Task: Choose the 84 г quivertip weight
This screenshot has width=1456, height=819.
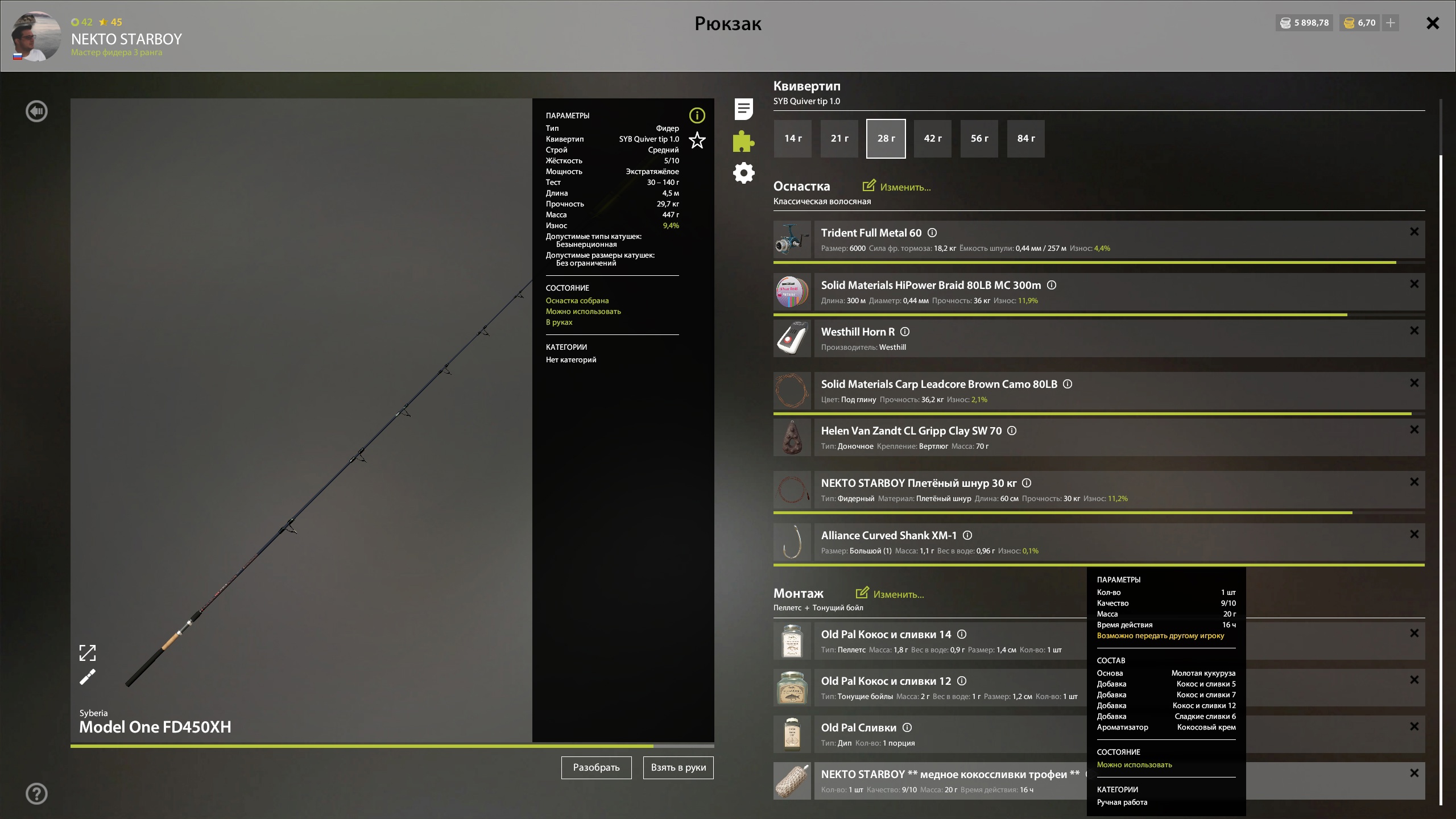Action: (1025, 138)
